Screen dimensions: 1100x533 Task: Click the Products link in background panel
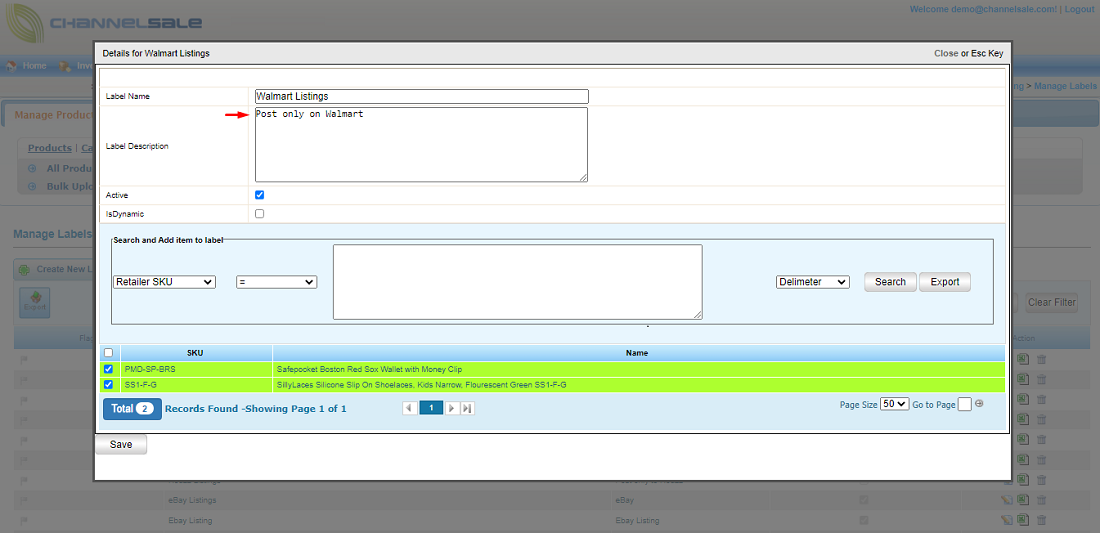click(x=50, y=148)
